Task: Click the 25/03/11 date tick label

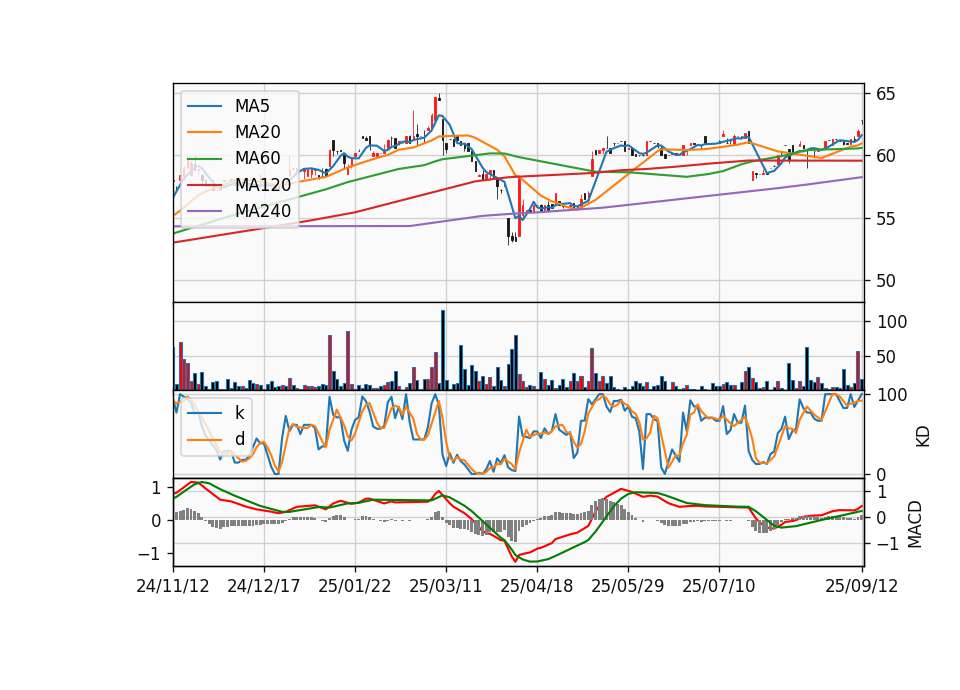Action: click(446, 586)
